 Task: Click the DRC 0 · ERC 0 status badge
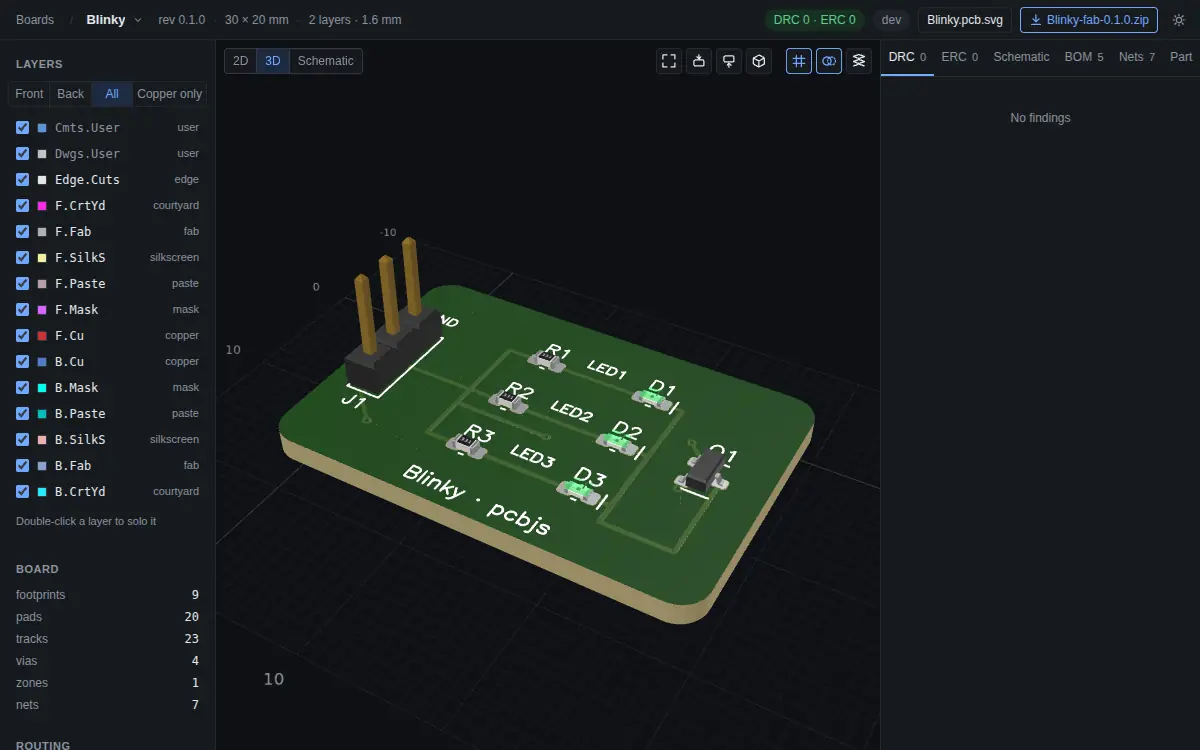[815, 20]
